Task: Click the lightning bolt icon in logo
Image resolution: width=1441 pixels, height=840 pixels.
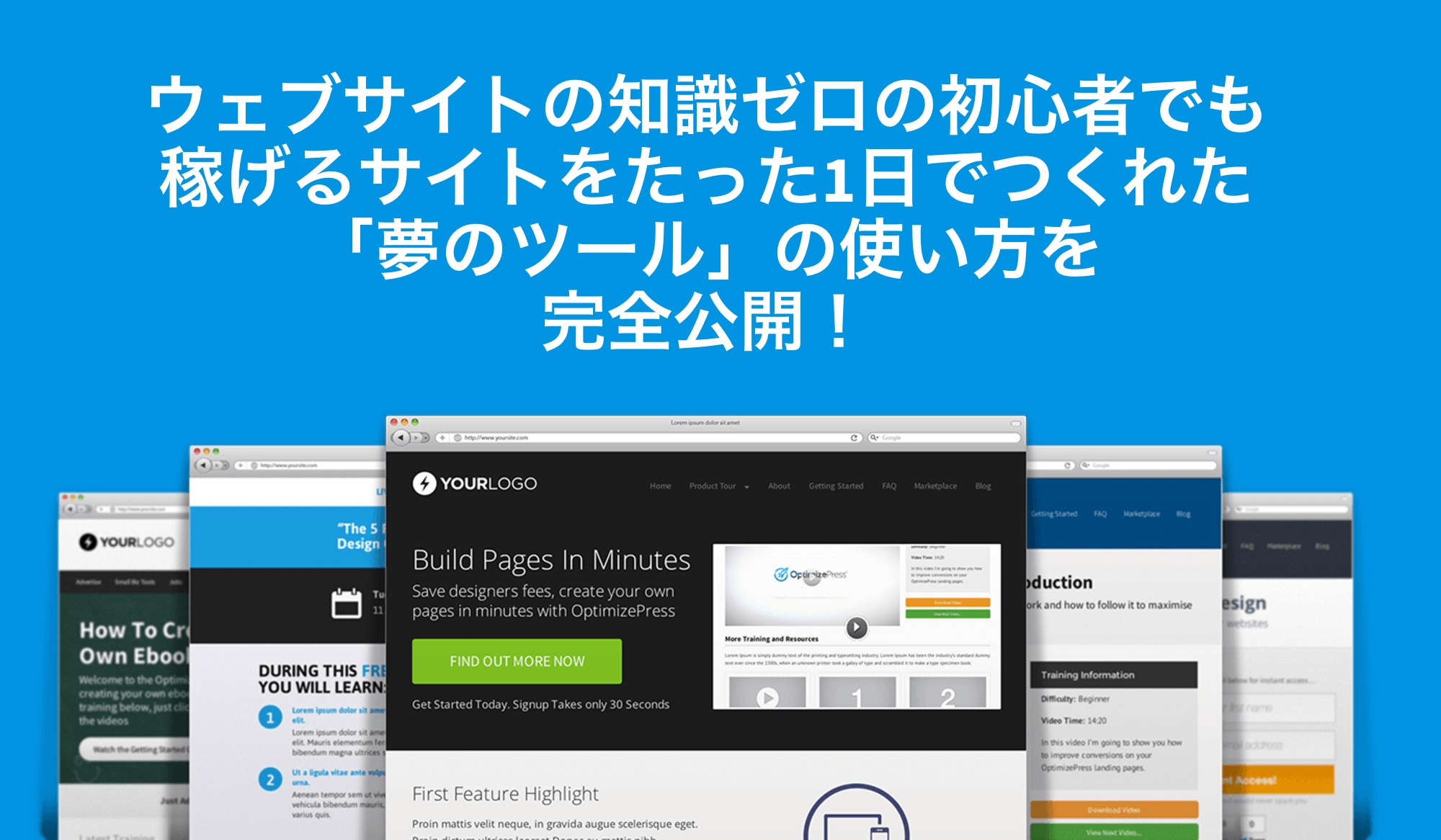Action: click(421, 482)
